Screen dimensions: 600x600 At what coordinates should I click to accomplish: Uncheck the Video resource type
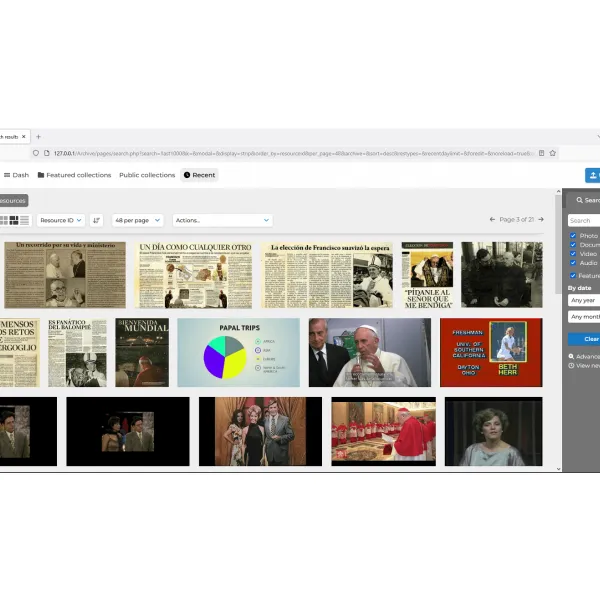[573, 254]
